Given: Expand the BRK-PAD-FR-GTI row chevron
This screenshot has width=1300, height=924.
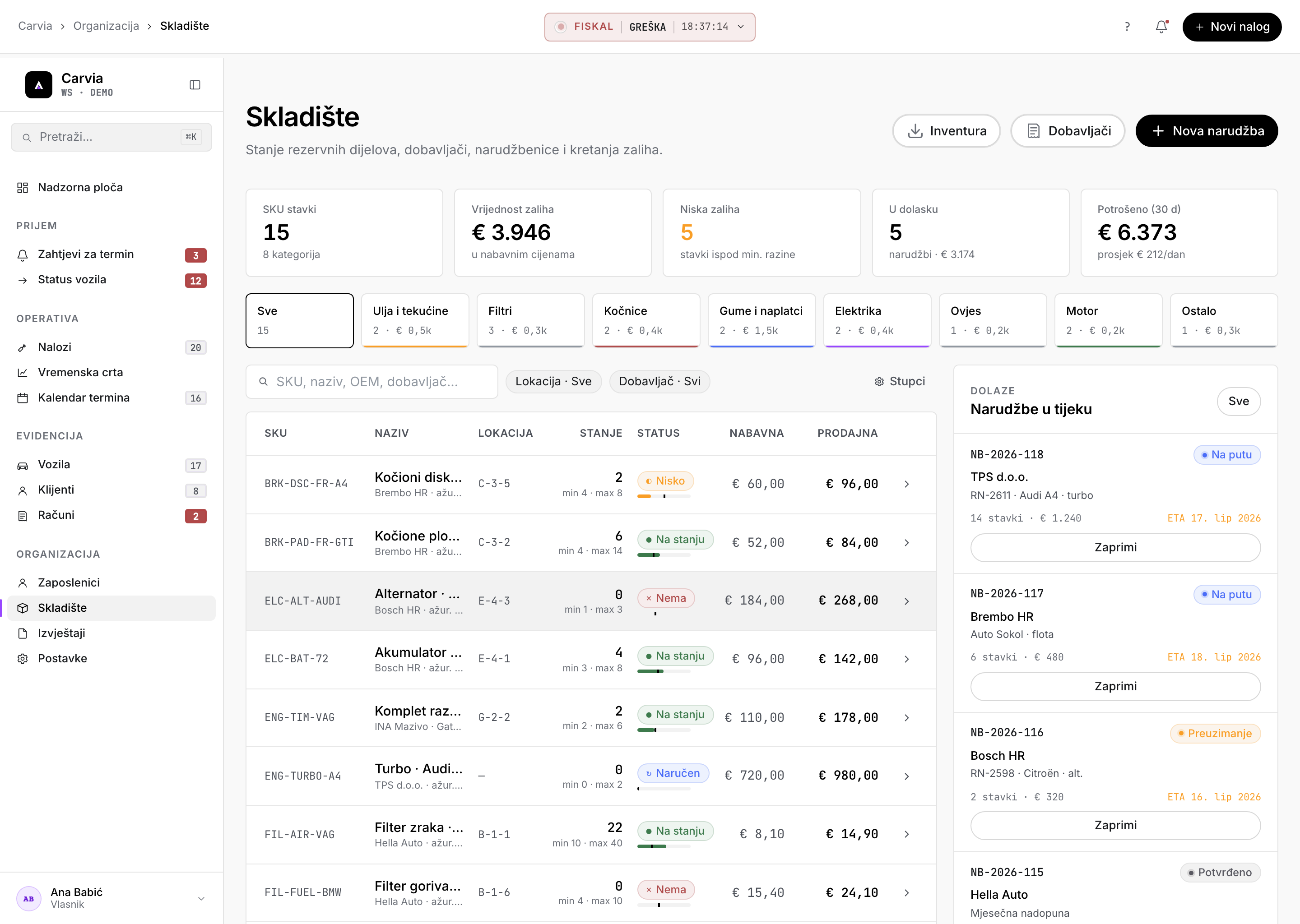Looking at the screenshot, I should coord(907,543).
